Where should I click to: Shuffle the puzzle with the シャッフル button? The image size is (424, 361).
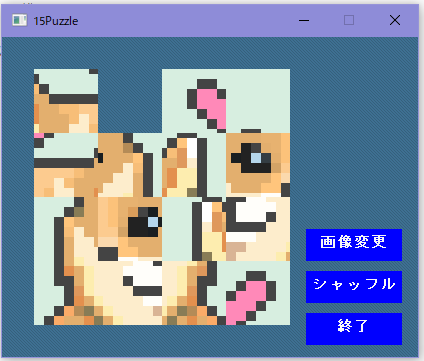point(354,287)
